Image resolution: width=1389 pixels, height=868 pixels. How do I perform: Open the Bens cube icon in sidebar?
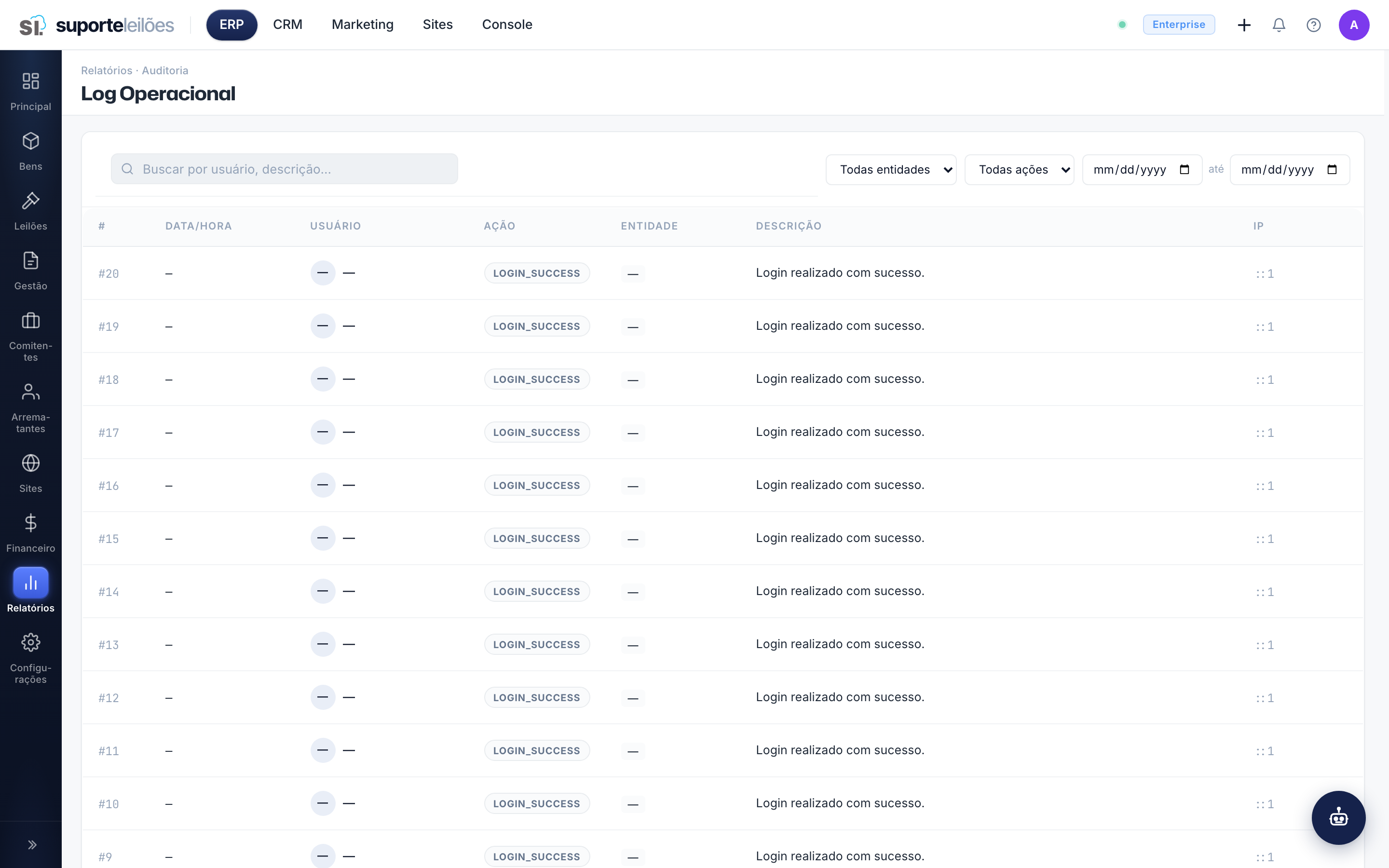(30, 141)
